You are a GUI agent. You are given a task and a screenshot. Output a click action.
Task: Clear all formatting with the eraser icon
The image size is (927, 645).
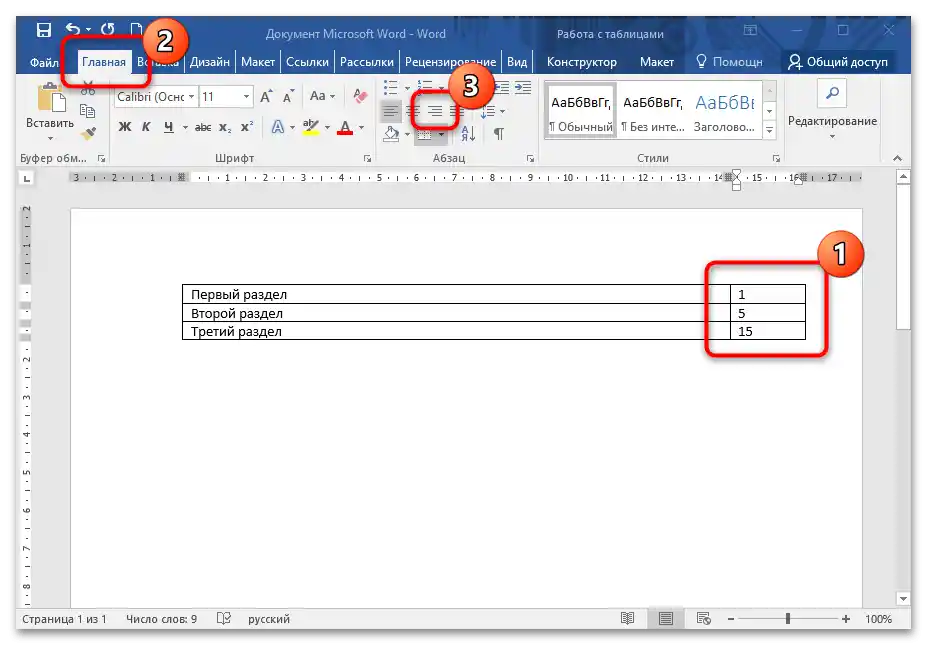360,96
